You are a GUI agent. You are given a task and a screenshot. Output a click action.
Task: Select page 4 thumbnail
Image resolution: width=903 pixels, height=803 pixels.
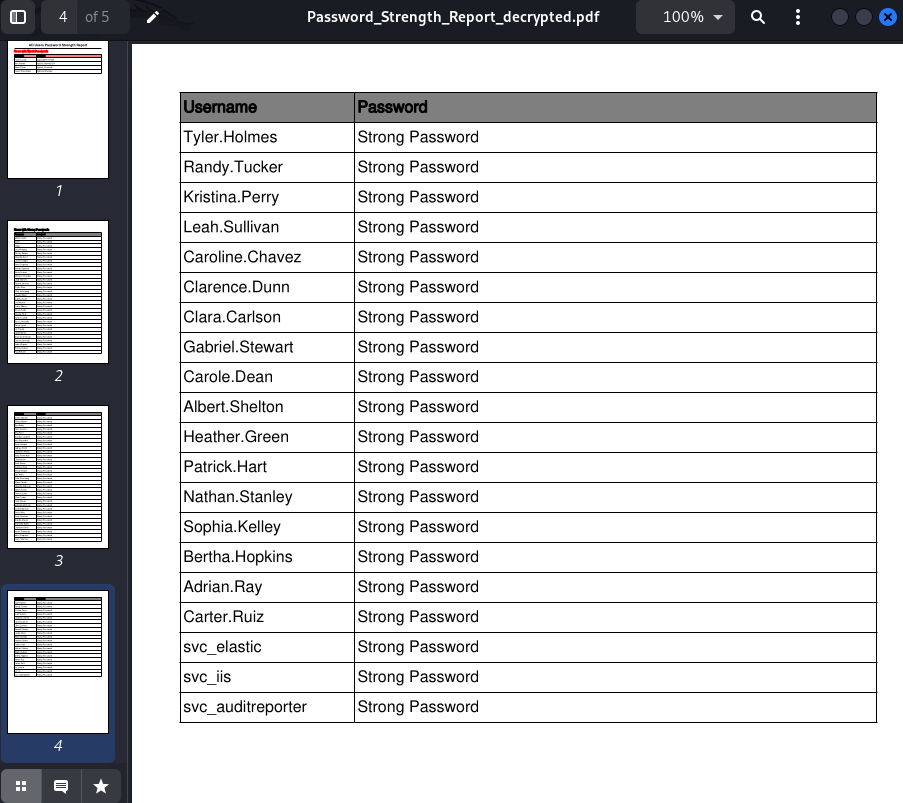coord(58,662)
